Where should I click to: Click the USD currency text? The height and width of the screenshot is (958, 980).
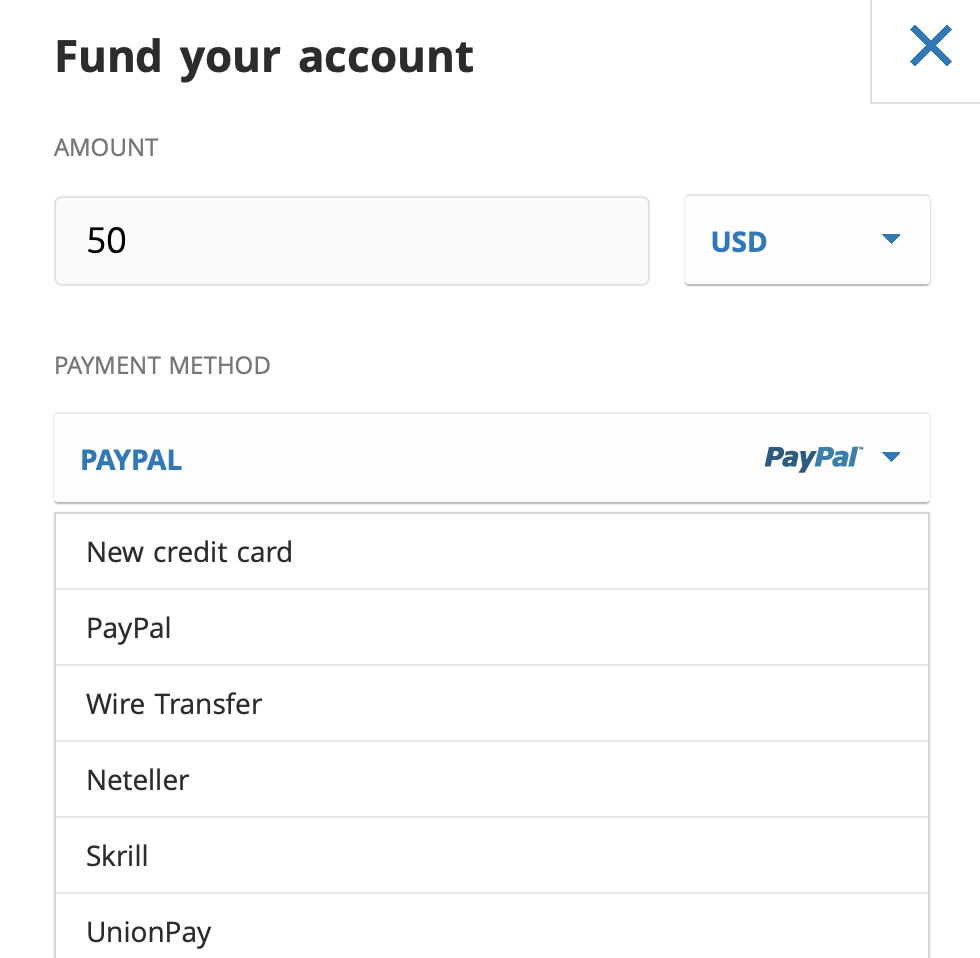click(x=739, y=242)
